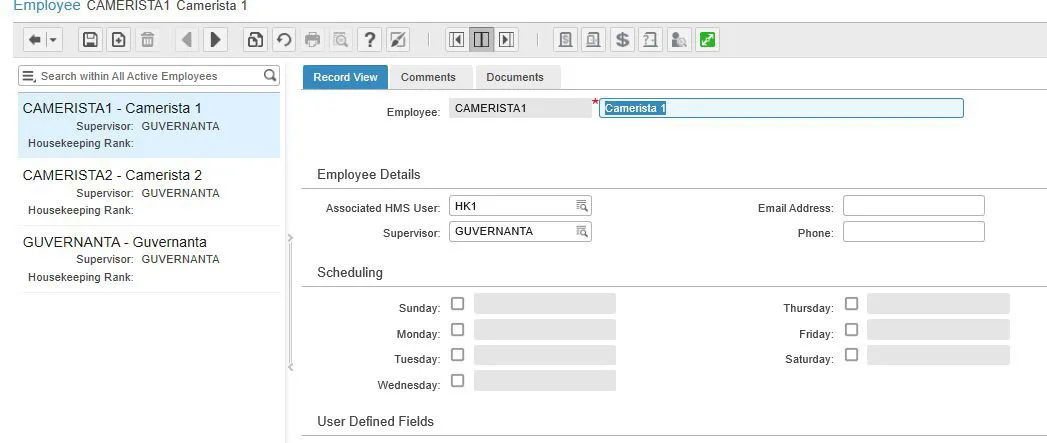Click the employee description field Camerista 1

(781, 108)
